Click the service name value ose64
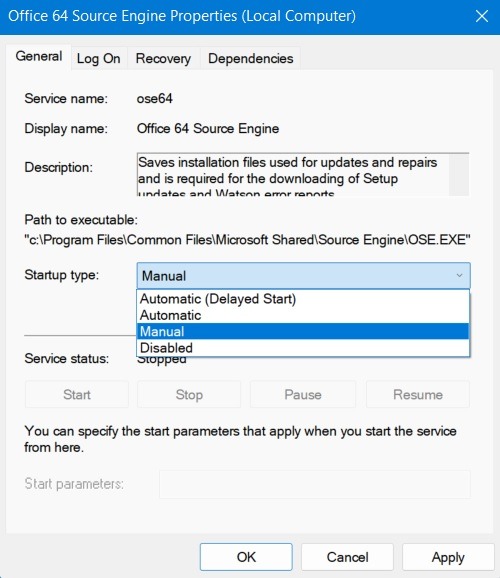500x578 pixels. [154, 98]
